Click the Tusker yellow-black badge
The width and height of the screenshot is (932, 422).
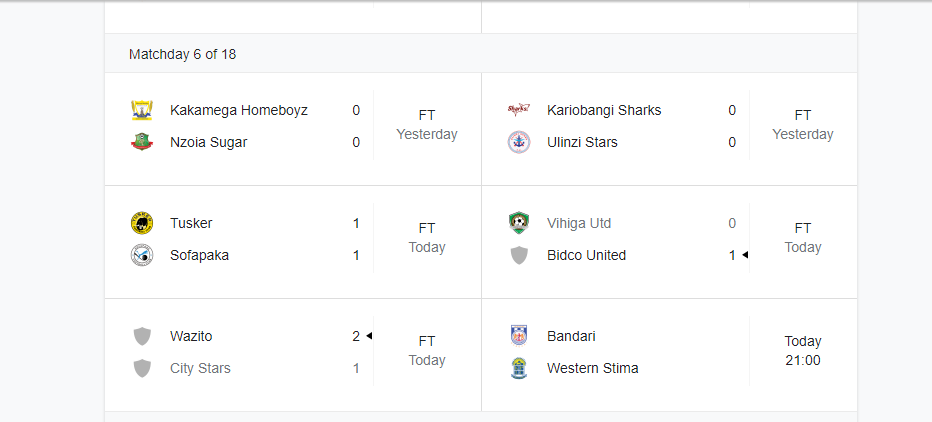[142, 223]
